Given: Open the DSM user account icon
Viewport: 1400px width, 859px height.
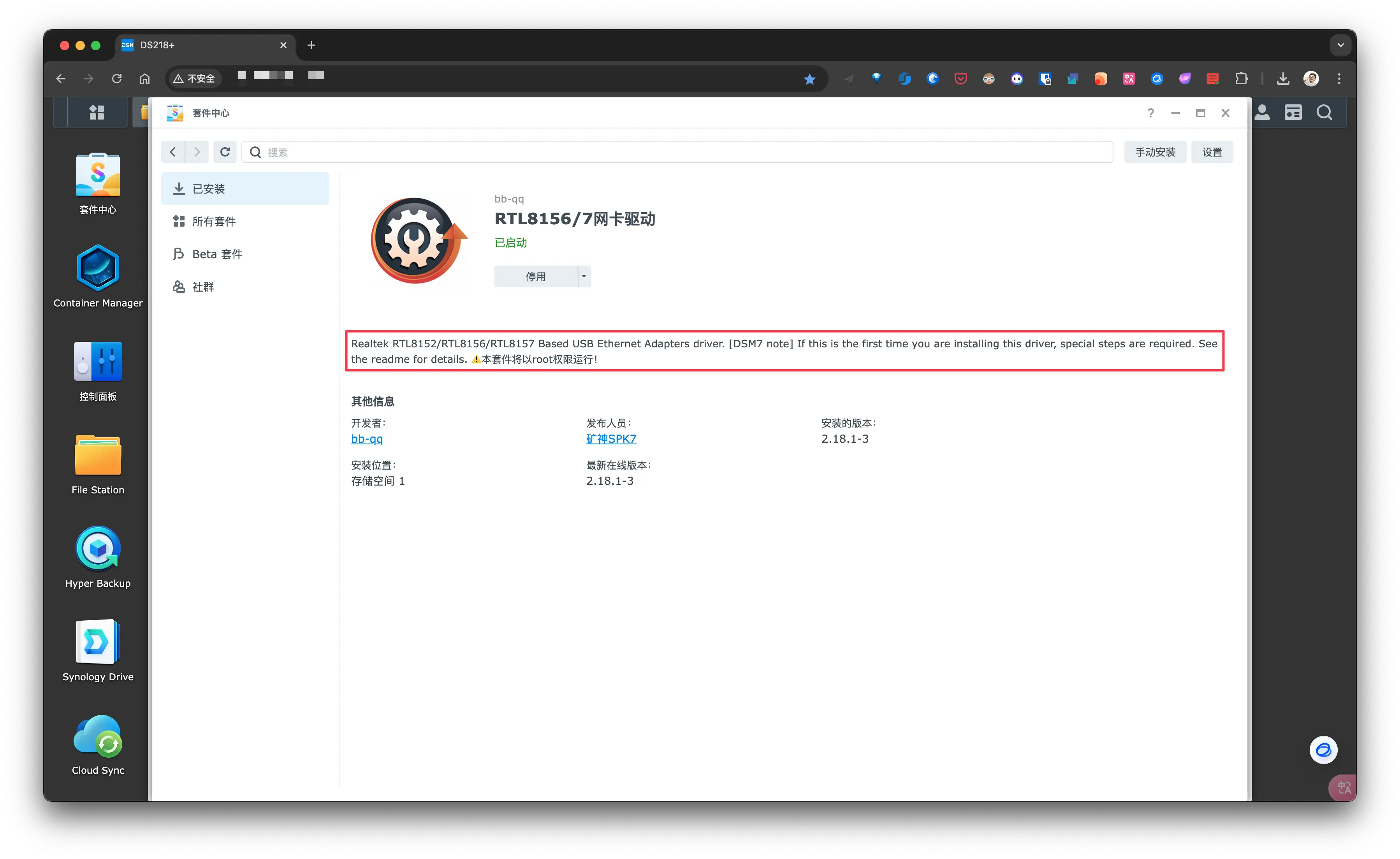Looking at the screenshot, I should tap(1262, 113).
